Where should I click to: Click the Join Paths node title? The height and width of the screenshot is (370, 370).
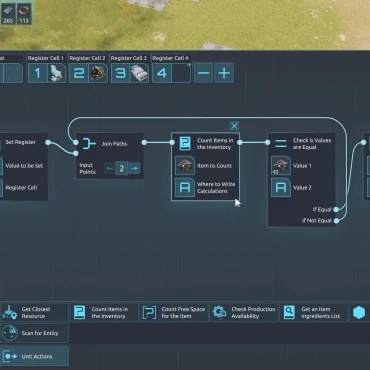tap(114, 144)
